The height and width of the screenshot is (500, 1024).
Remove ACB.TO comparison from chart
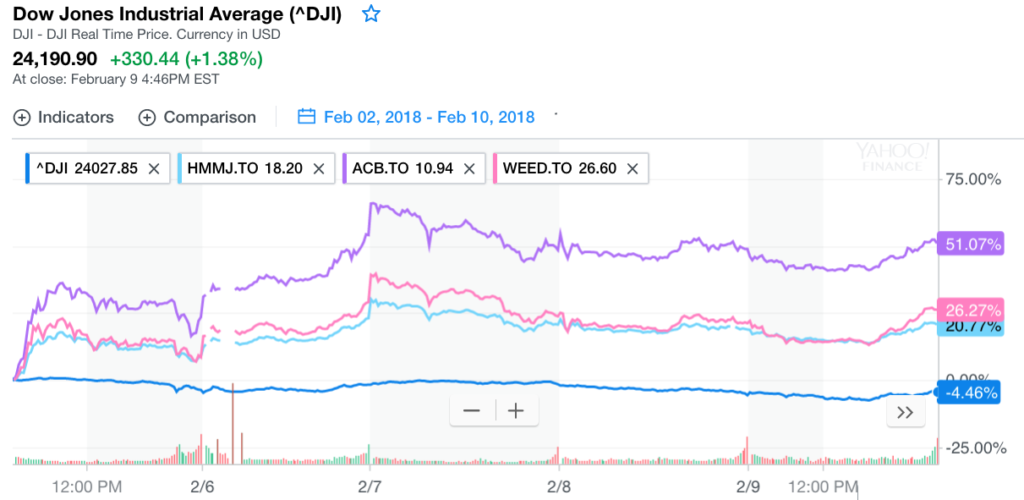point(471,169)
